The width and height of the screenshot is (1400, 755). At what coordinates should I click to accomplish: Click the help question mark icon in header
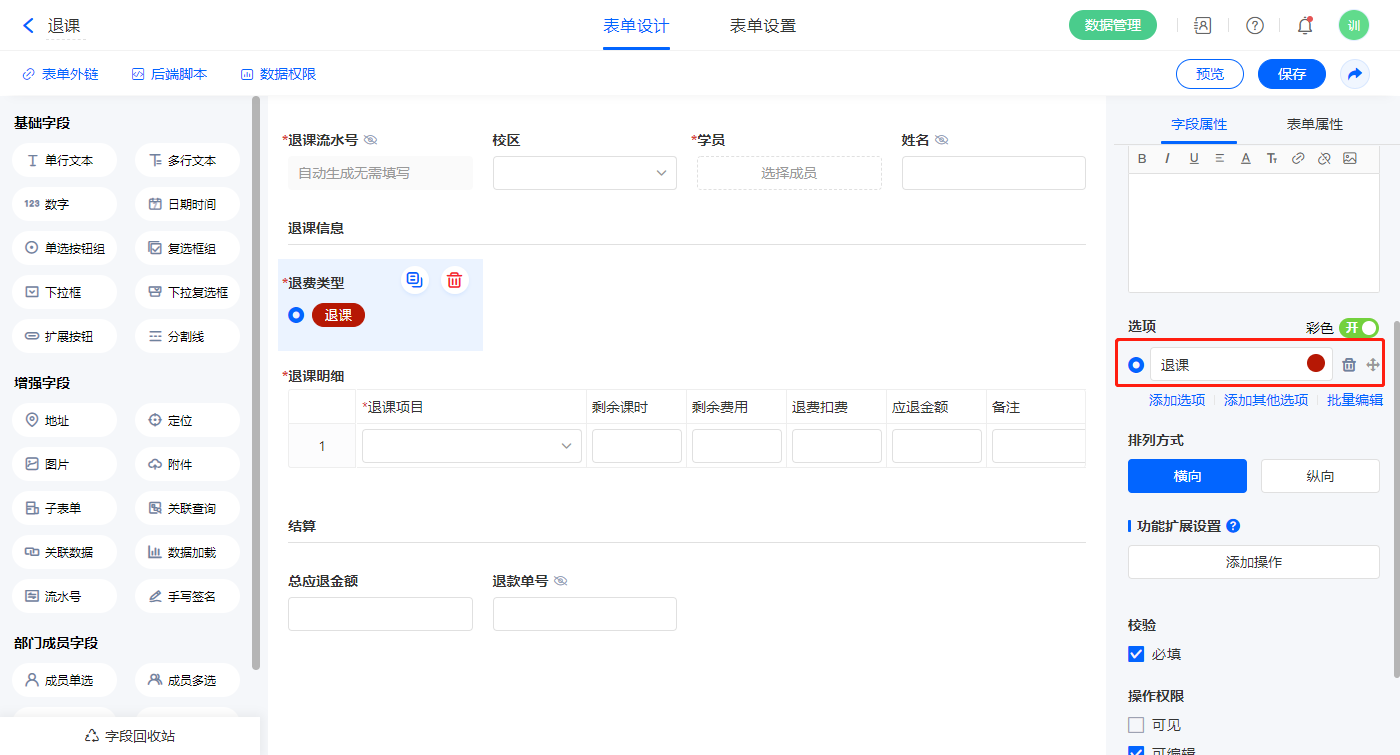1254,26
